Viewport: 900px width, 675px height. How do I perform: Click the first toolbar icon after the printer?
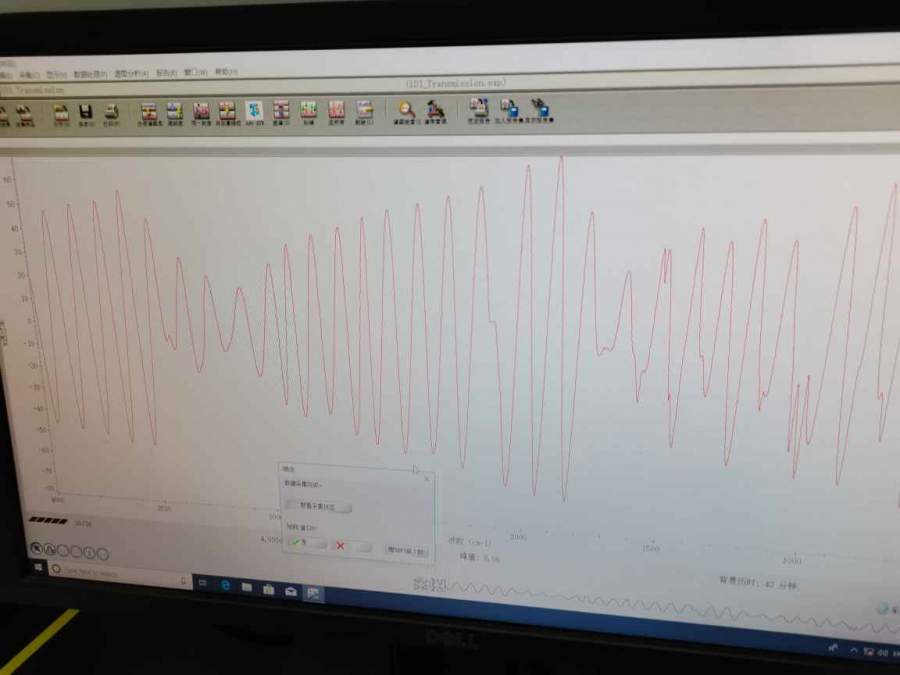[149, 113]
